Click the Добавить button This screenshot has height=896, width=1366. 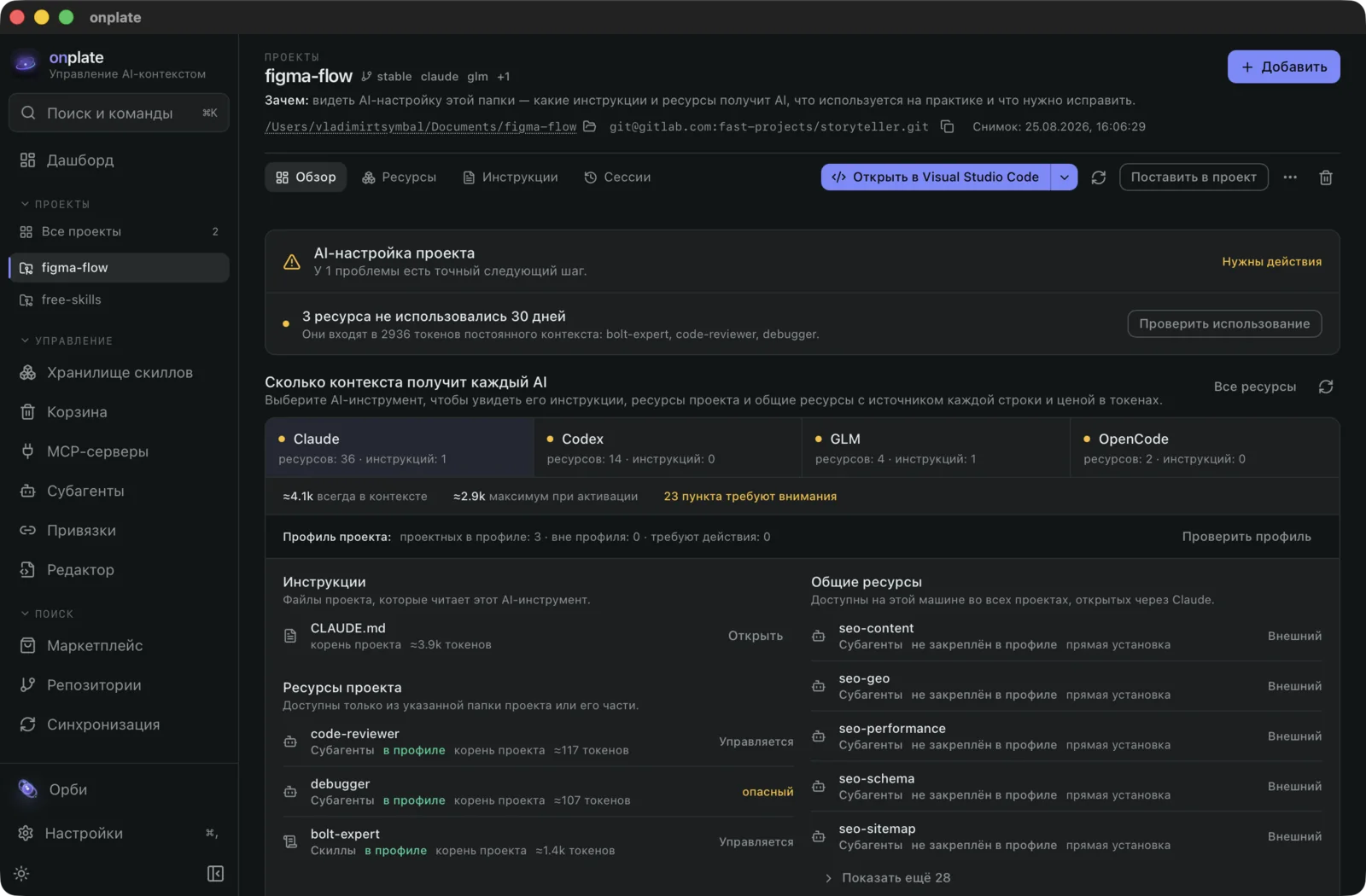tap(1284, 67)
